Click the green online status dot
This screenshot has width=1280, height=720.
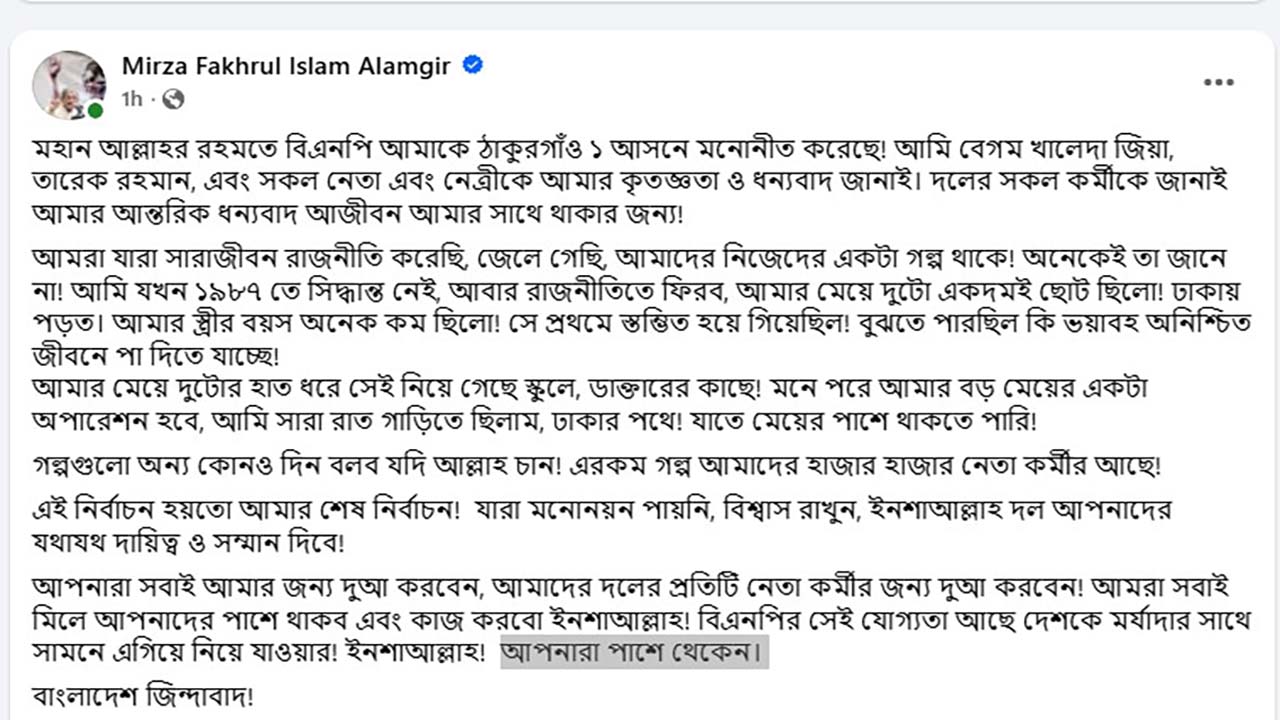[x=95, y=110]
